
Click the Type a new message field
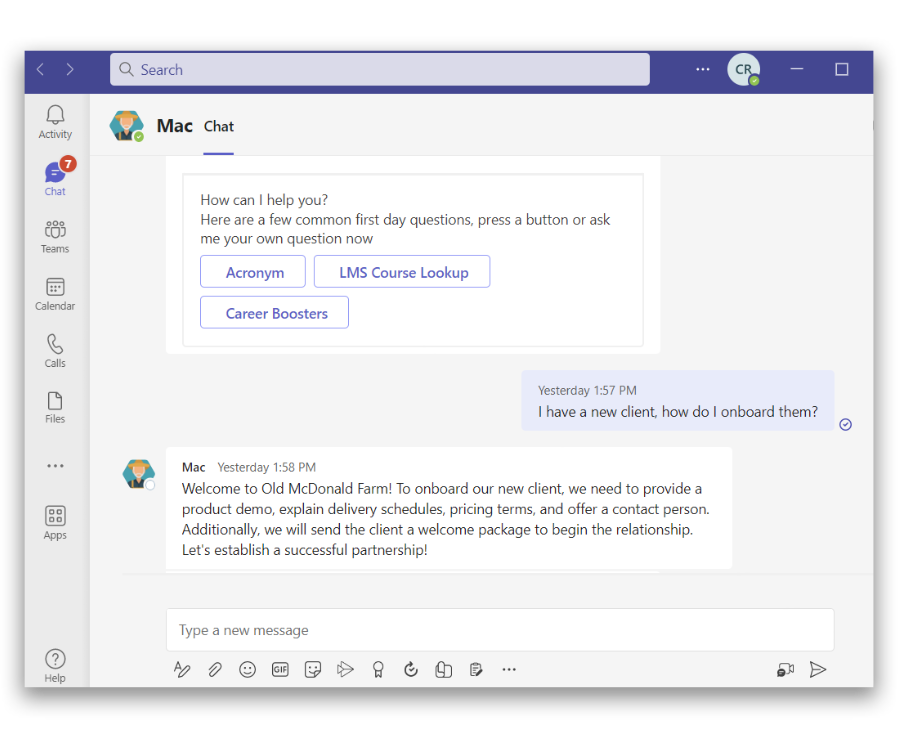[500, 630]
